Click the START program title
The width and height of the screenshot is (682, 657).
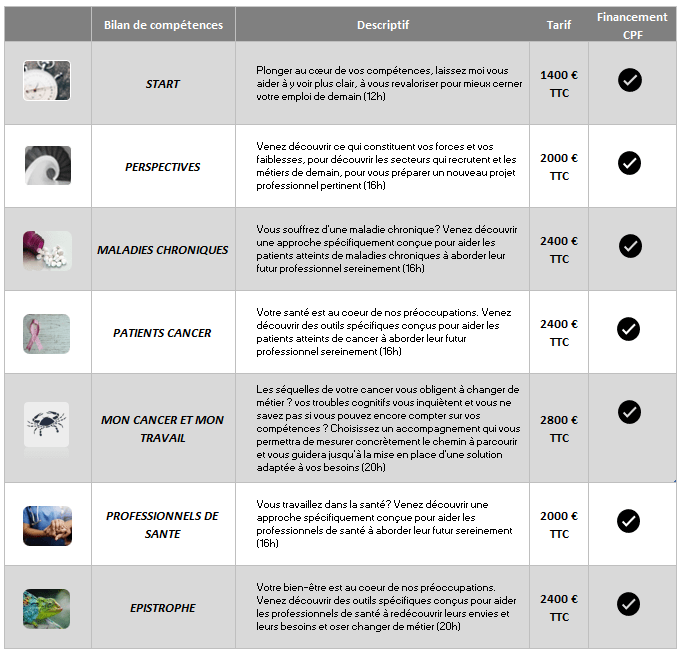(x=163, y=84)
